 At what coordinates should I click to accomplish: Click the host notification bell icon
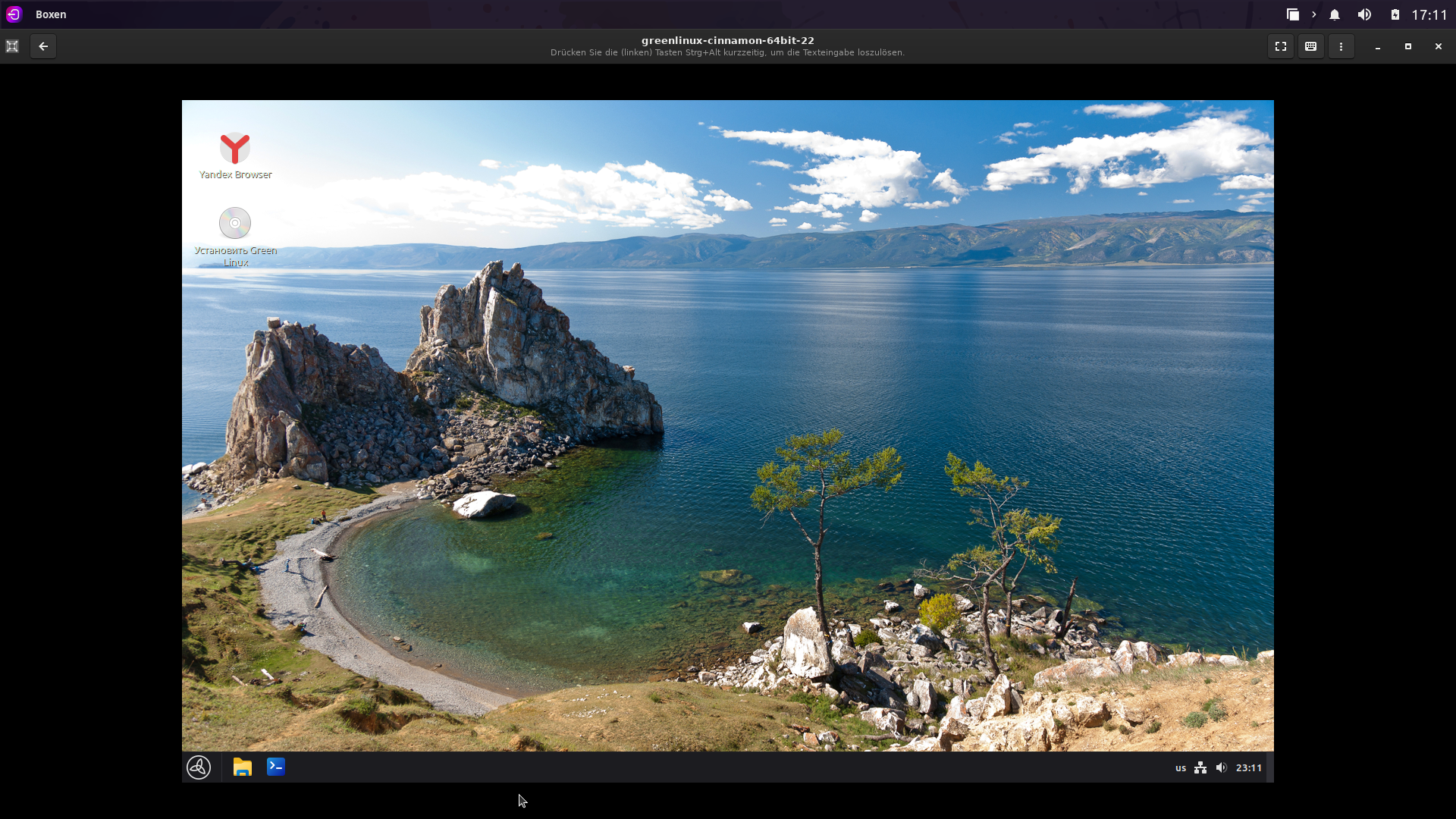pos(1335,14)
